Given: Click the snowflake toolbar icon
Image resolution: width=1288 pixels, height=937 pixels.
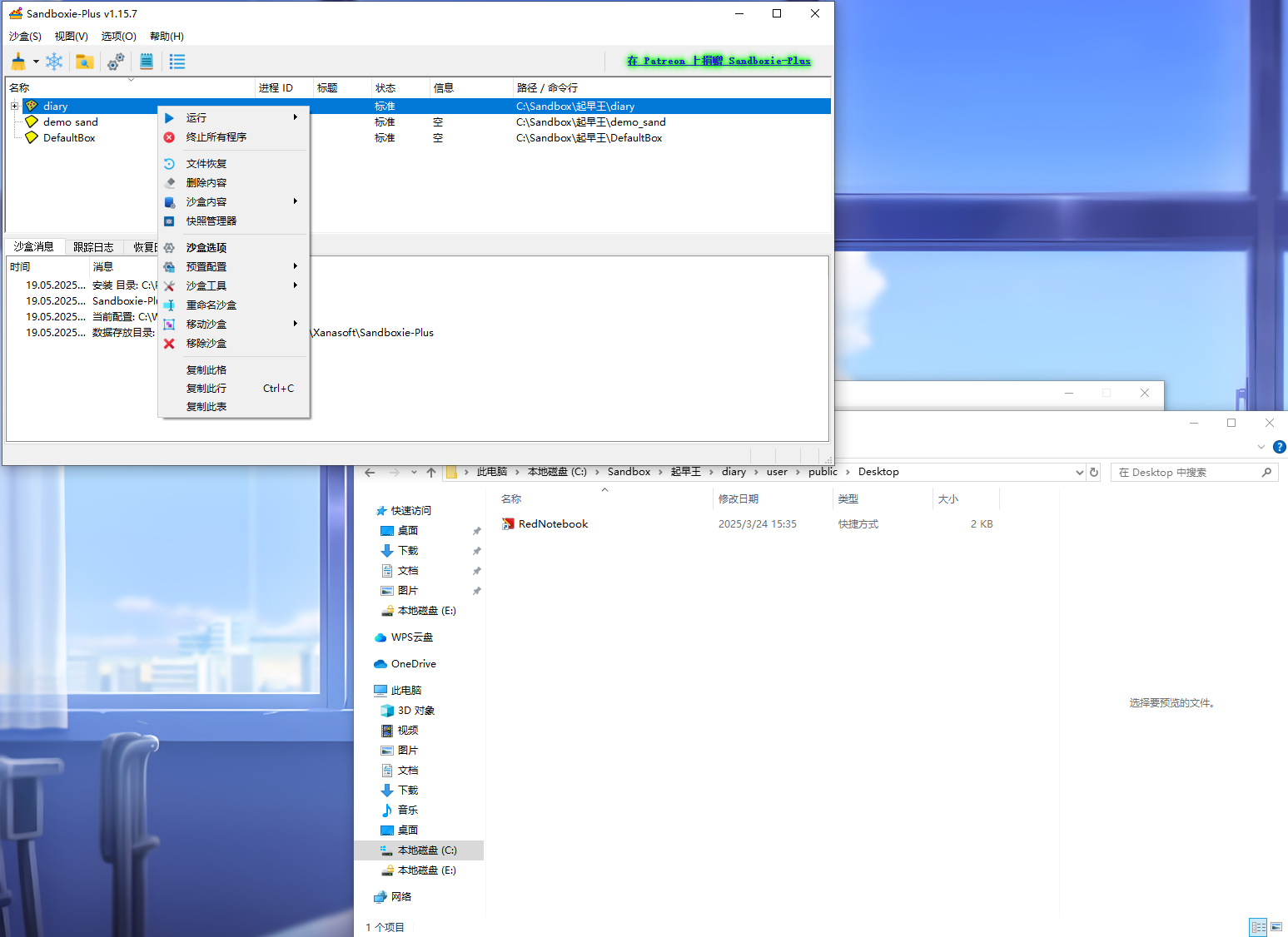Looking at the screenshot, I should pyautogui.click(x=54, y=62).
